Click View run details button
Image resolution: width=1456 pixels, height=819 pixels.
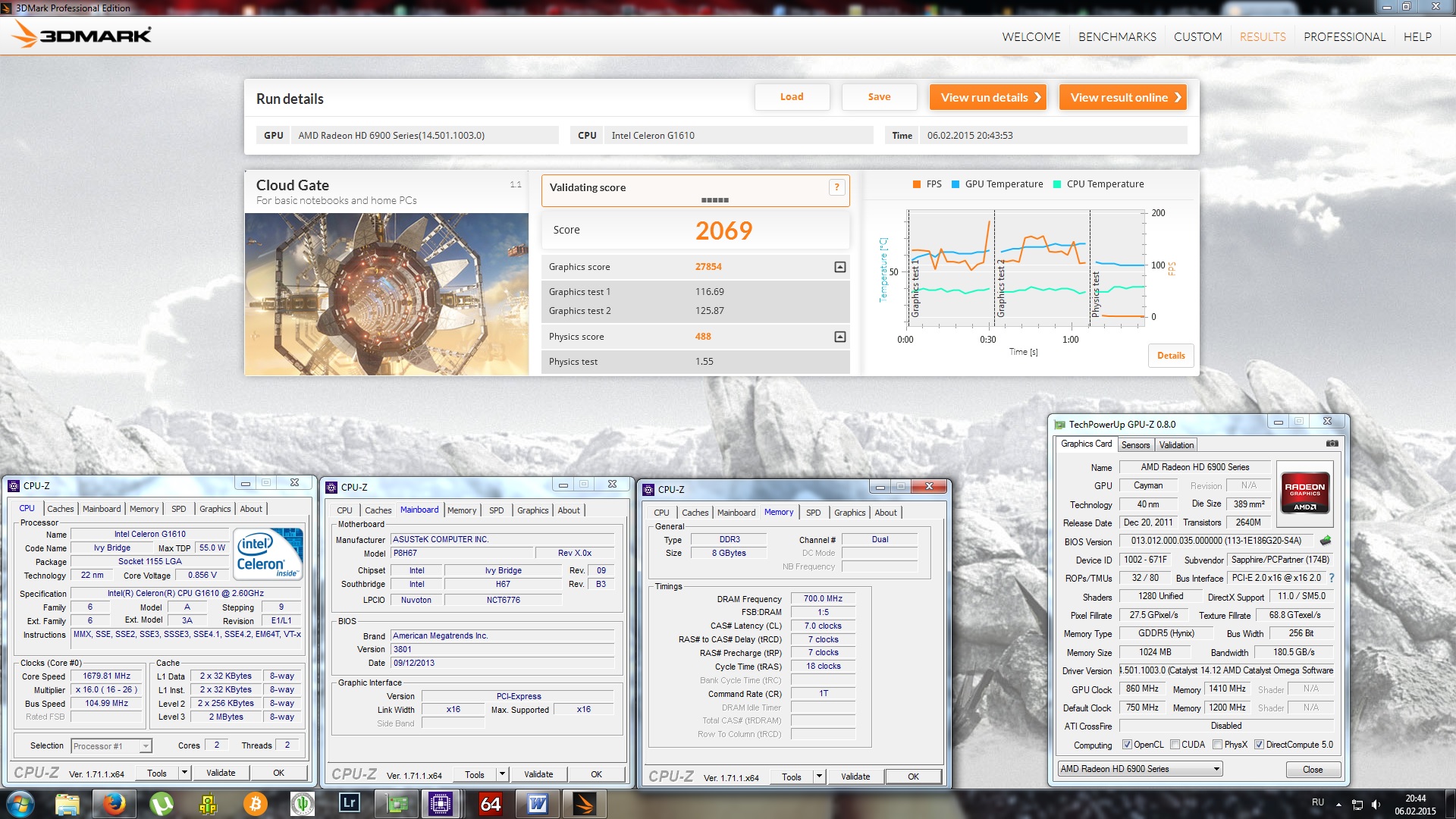[988, 97]
